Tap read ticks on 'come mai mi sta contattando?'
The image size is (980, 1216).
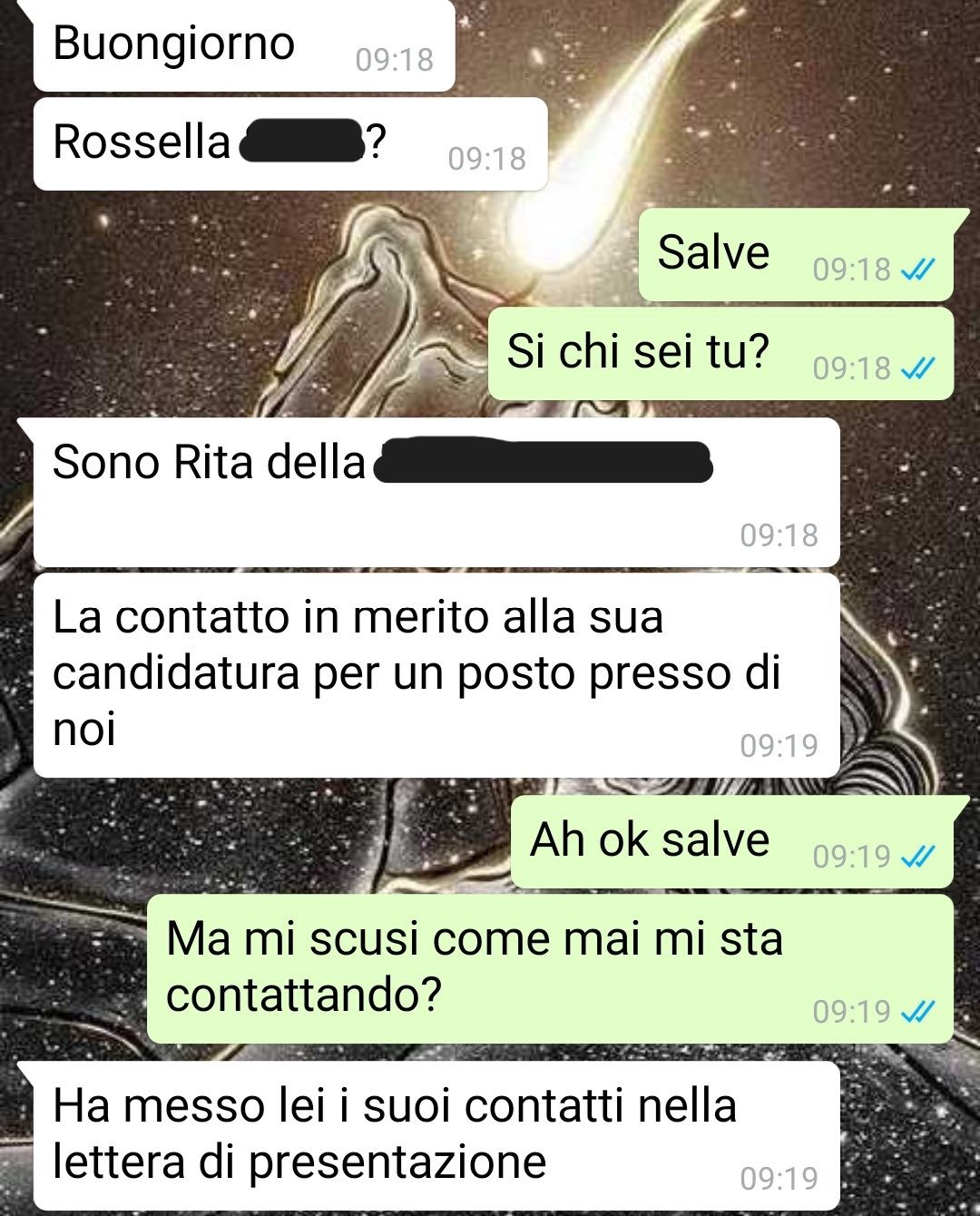pyautogui.click(x=917, y=1011)
